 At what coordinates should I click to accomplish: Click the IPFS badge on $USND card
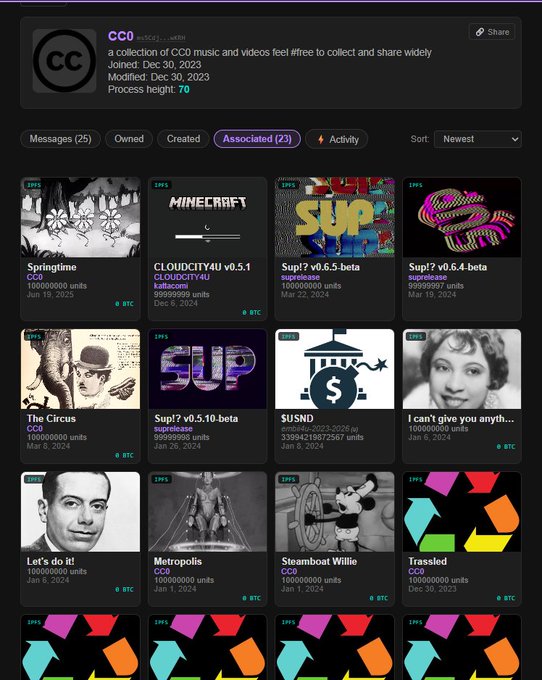[288, 337]
